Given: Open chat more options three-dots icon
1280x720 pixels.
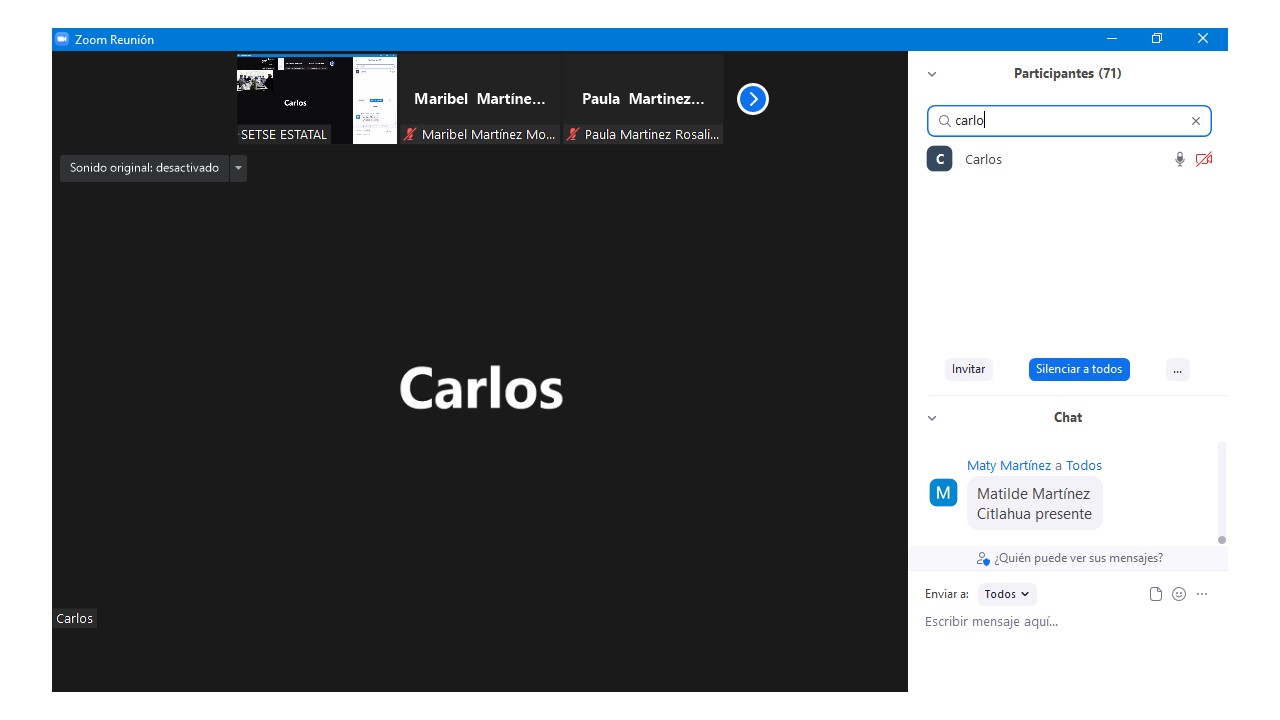Looking at the screenshot, I should [1202, 594].
